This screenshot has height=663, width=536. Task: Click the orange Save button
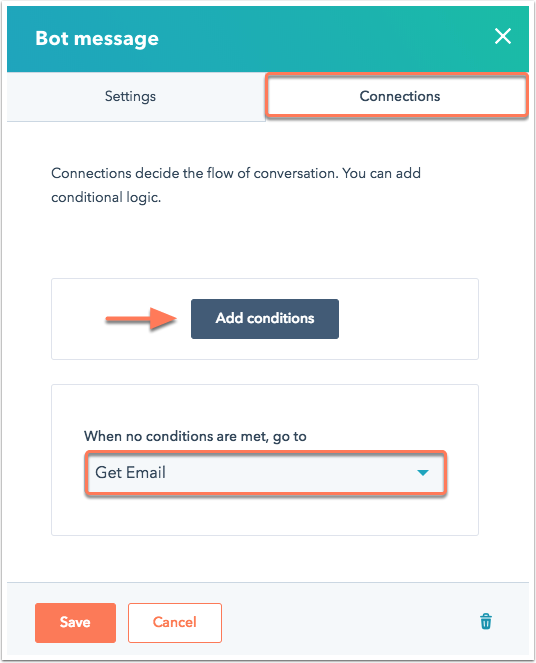coord(75,622)
